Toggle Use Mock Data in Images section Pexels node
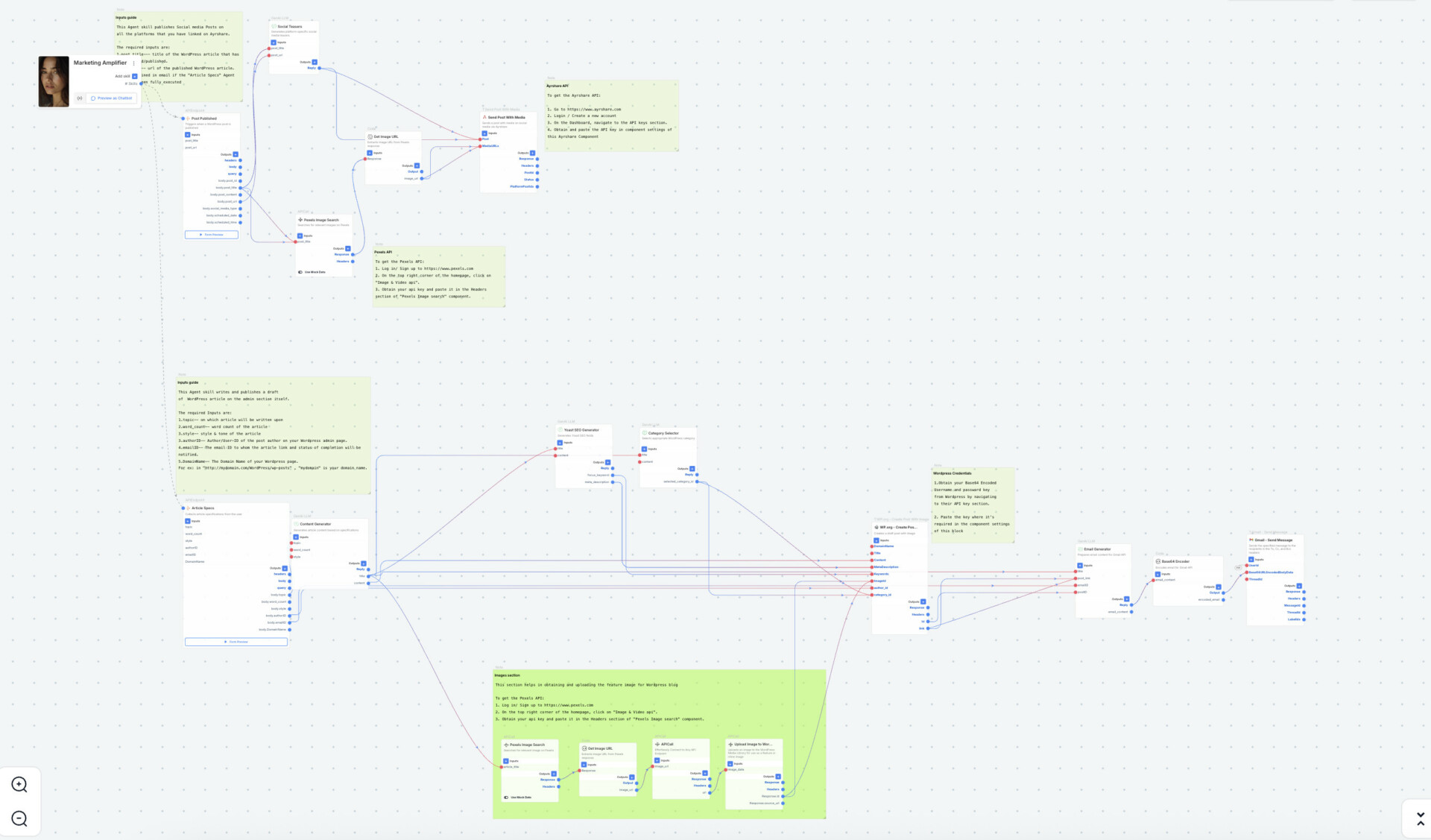Image resolution: width=1431 pixels, height=840 pixels. pyautogui.click(x=507, y=798)
